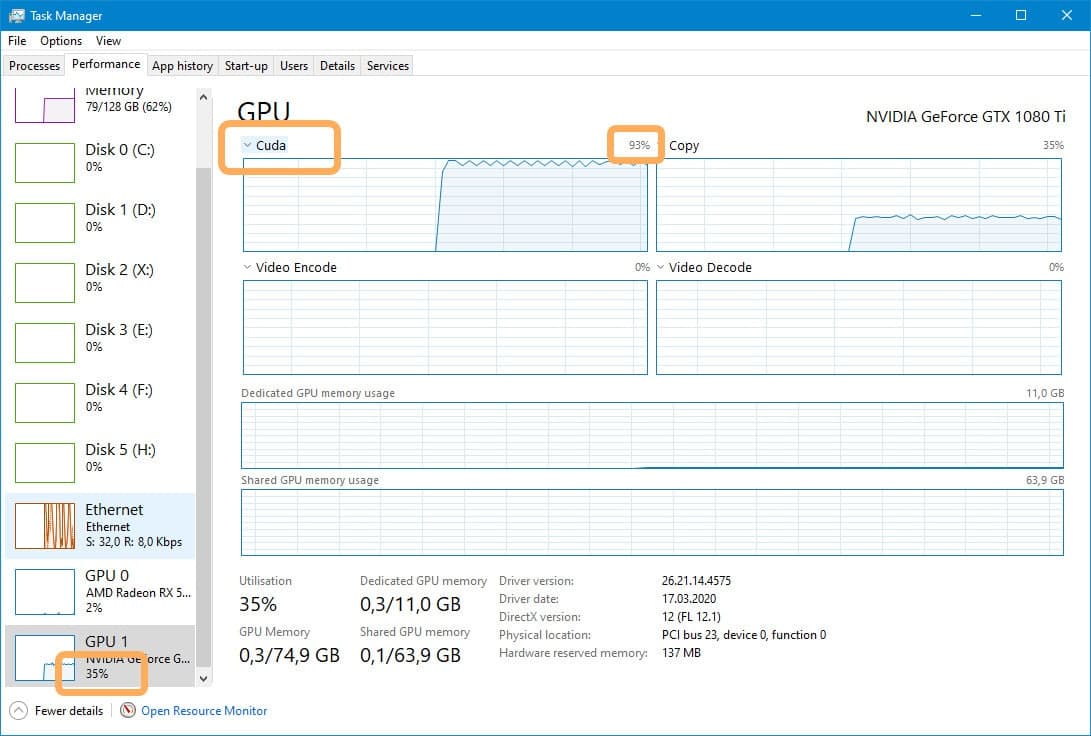Select the Ethernet activity graph thumbnail
1091x736 pixels.
(45, 526)
